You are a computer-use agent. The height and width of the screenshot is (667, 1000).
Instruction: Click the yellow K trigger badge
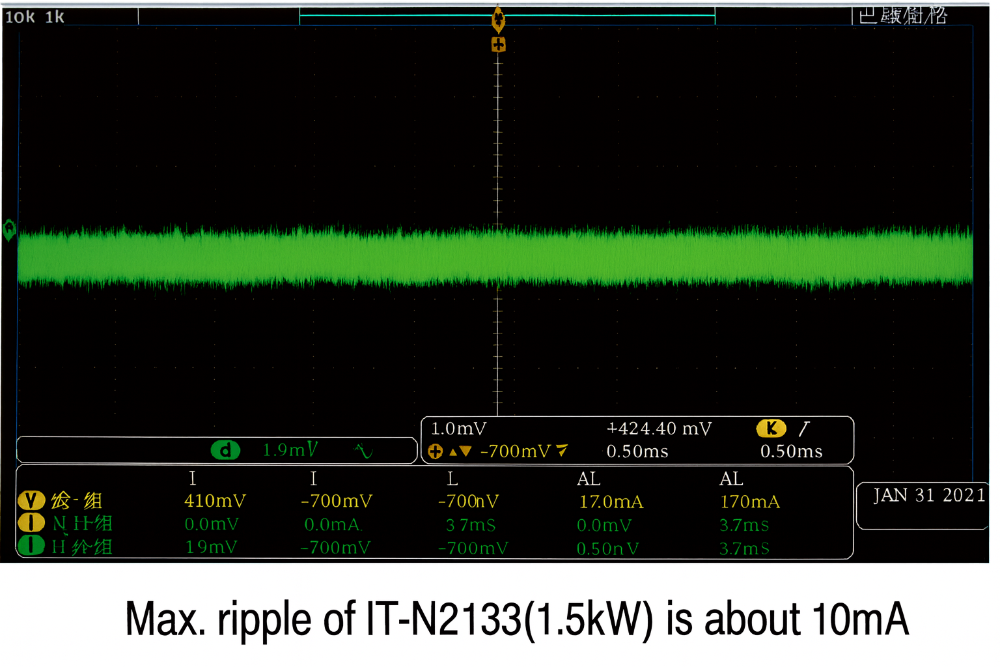(x=770, y=429)
